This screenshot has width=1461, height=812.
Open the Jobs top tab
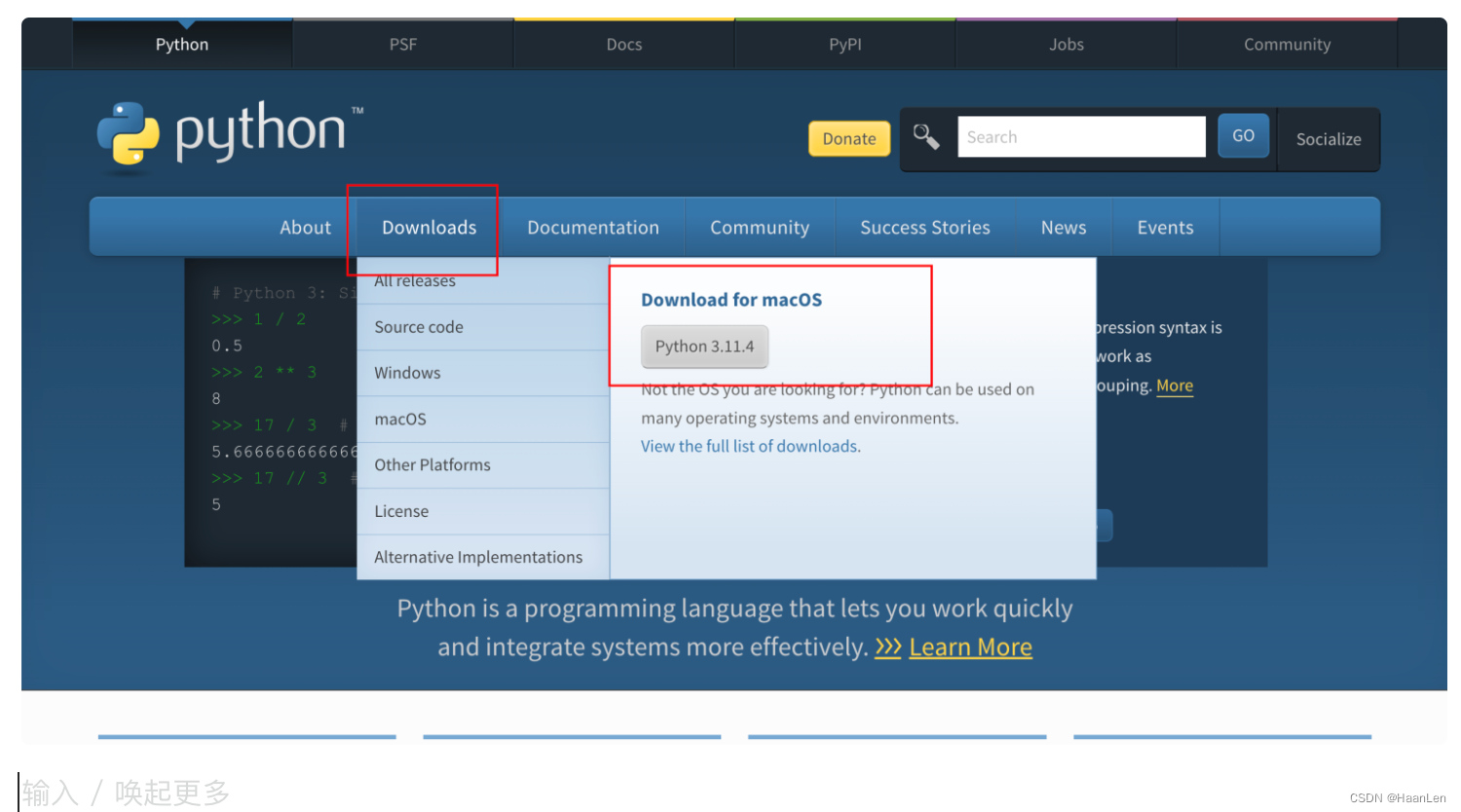[x=1067, y=44]
